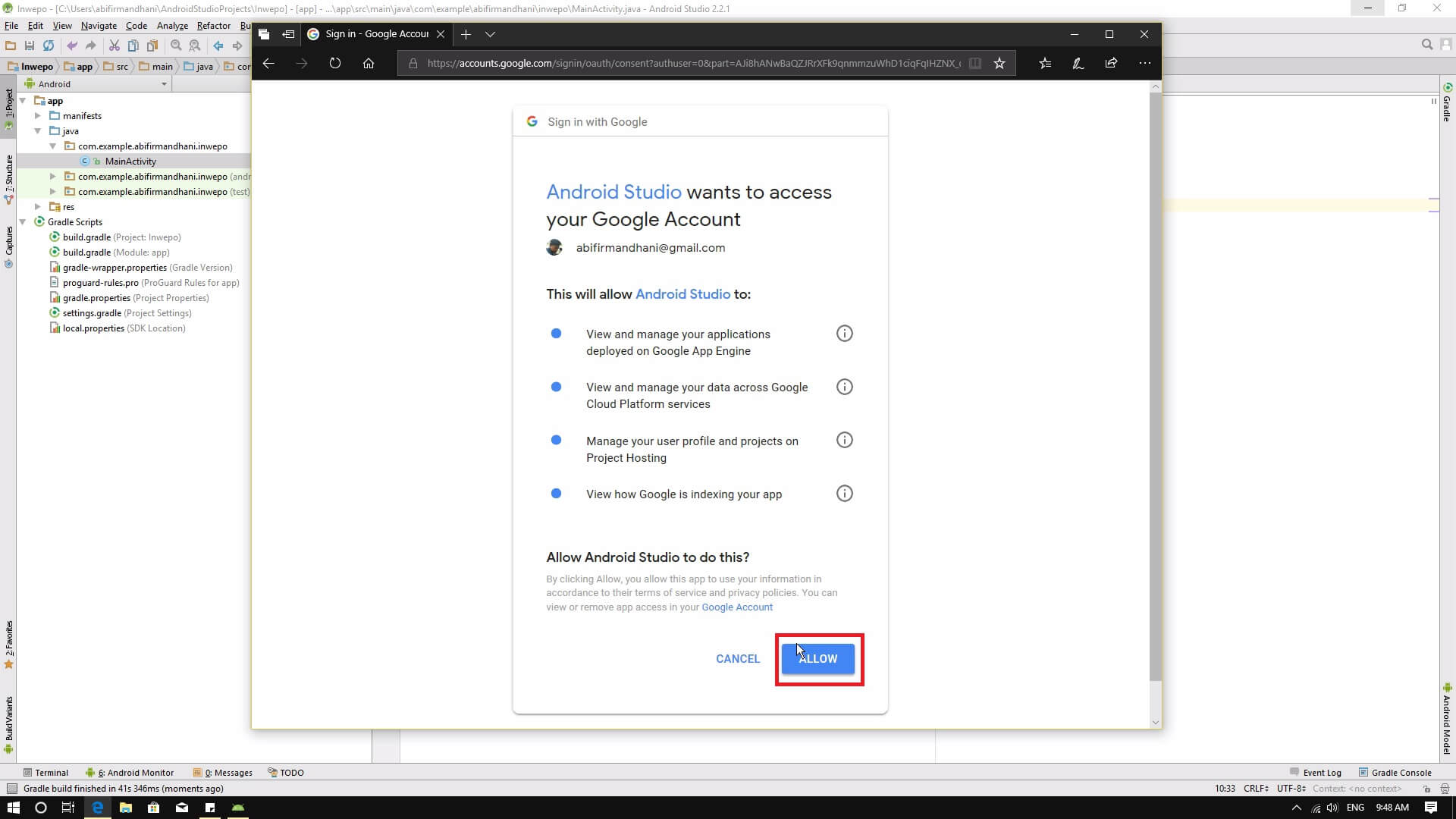Open the Refactor menu
1456x819 pixels.
click(213, 26)
